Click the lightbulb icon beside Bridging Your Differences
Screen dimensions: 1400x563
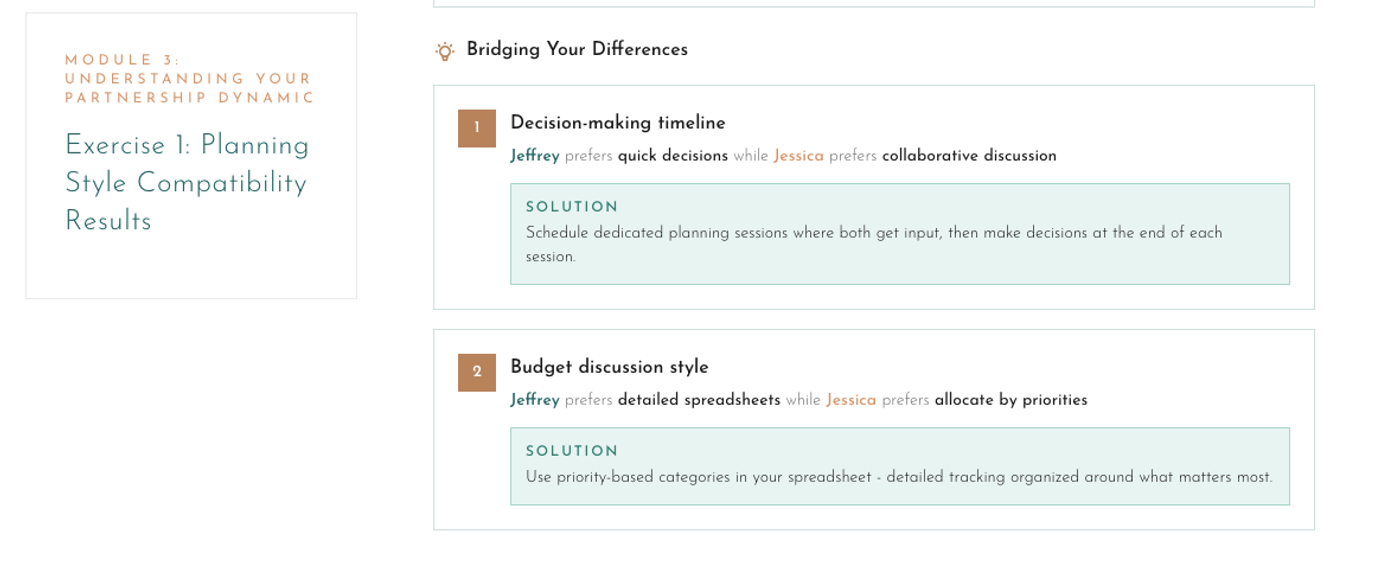(x=445, y=50)
